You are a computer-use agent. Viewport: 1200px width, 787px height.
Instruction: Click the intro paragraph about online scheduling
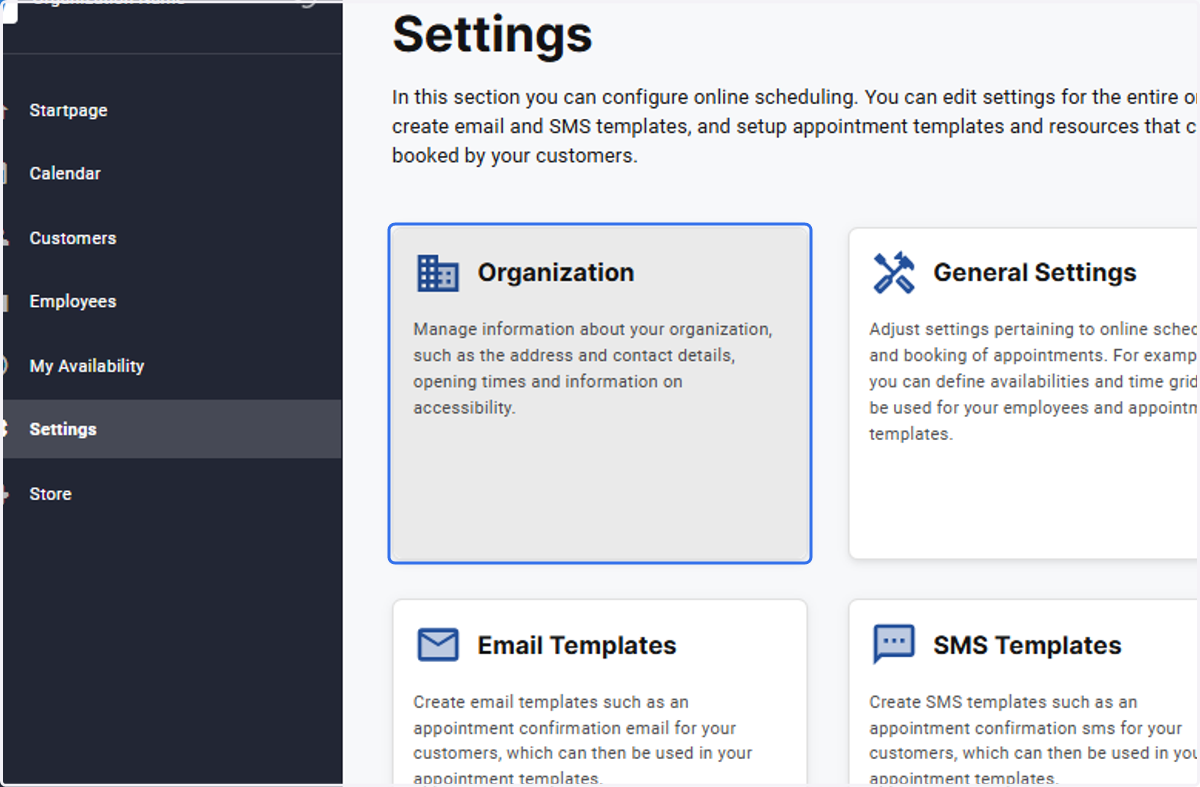[795, 127]
